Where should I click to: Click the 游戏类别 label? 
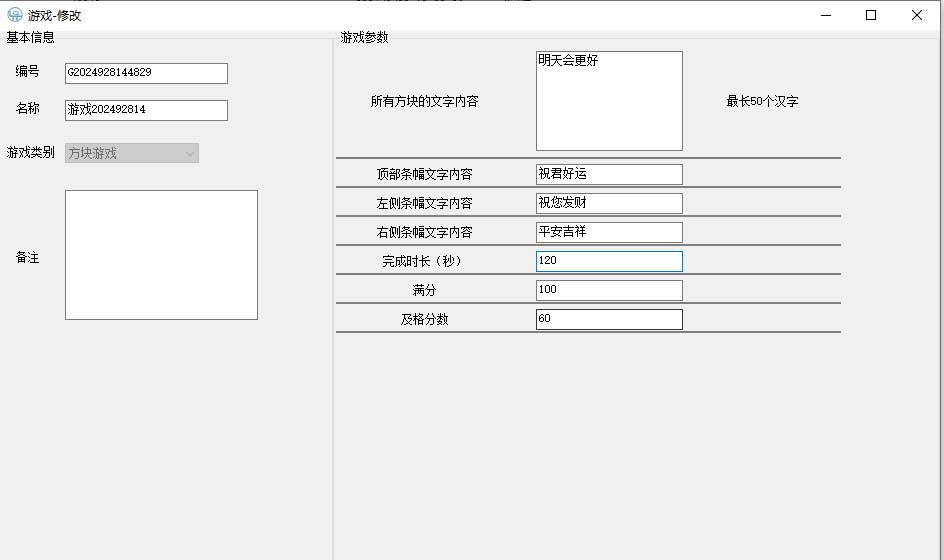point(30,152)
